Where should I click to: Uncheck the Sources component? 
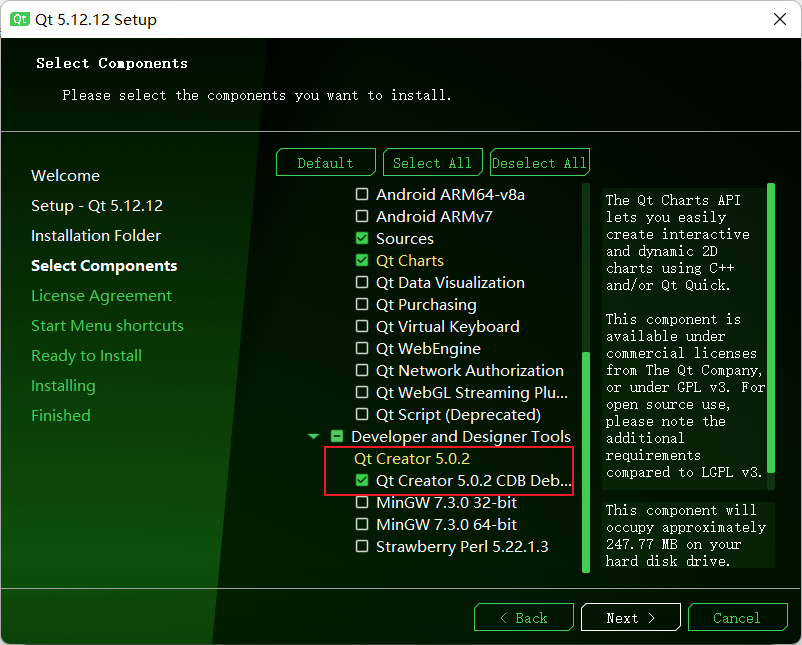pos(362,238)
